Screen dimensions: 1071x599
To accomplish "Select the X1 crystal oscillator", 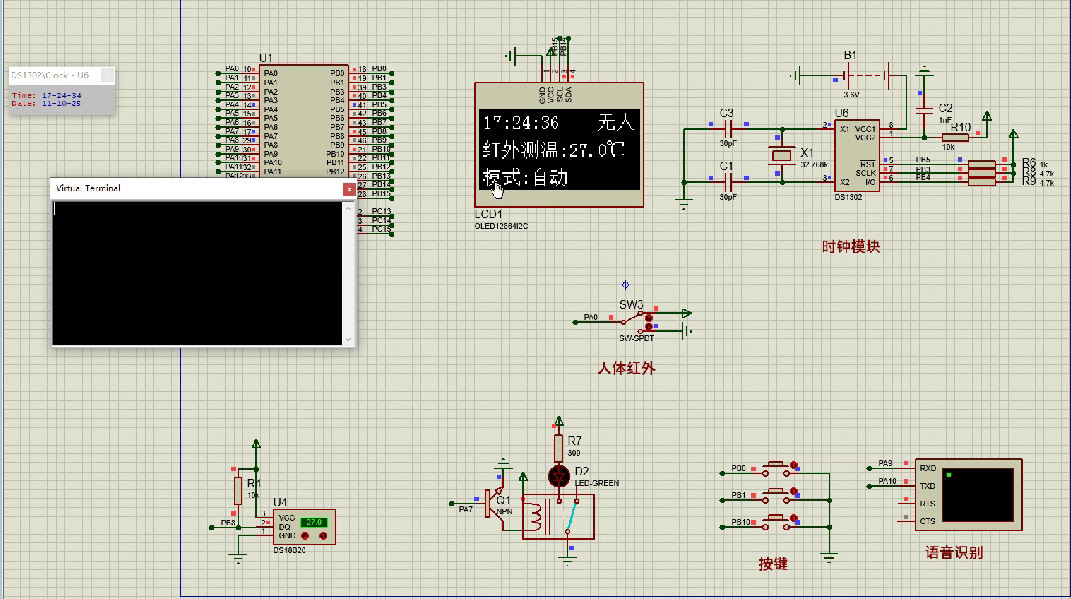I will tap(781, 156).
